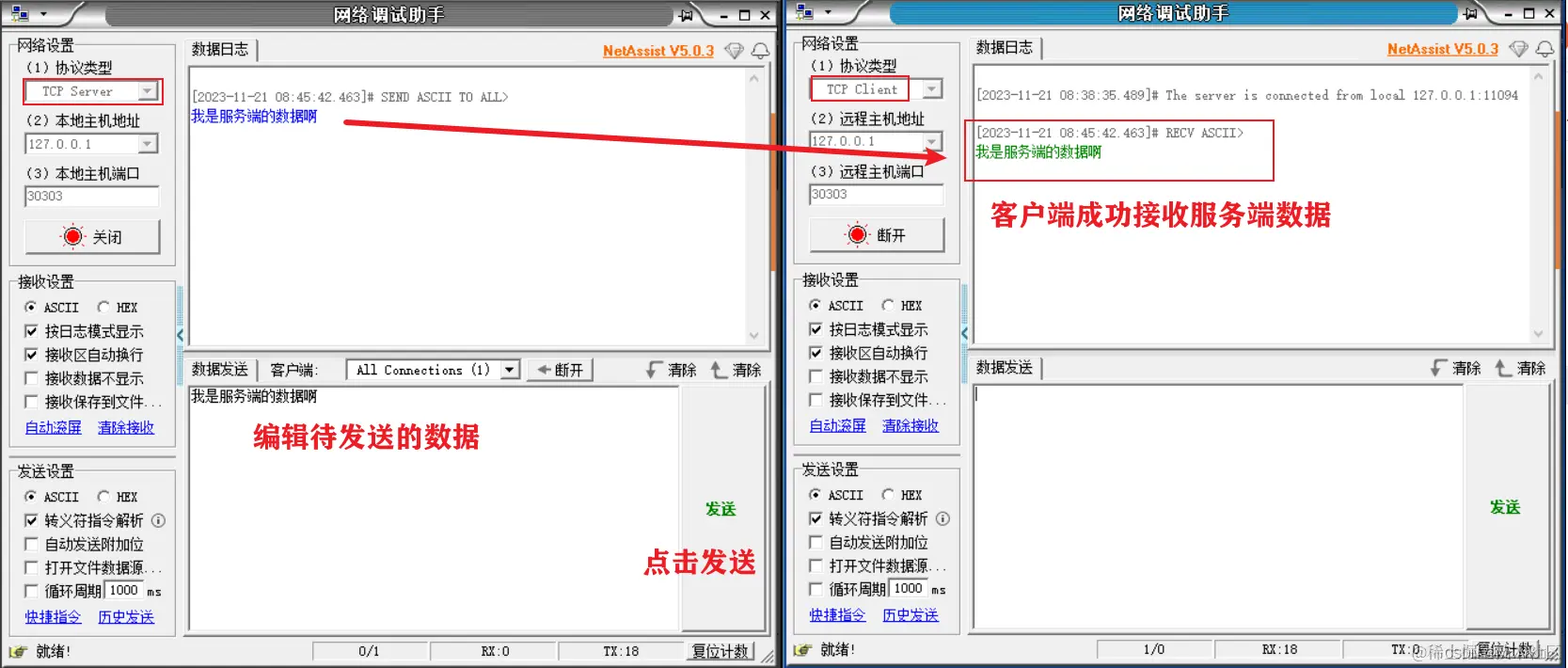Click the 断开 client button in the left window
The height and width of the screenshot is (668, 1568).
pos(561,371)
